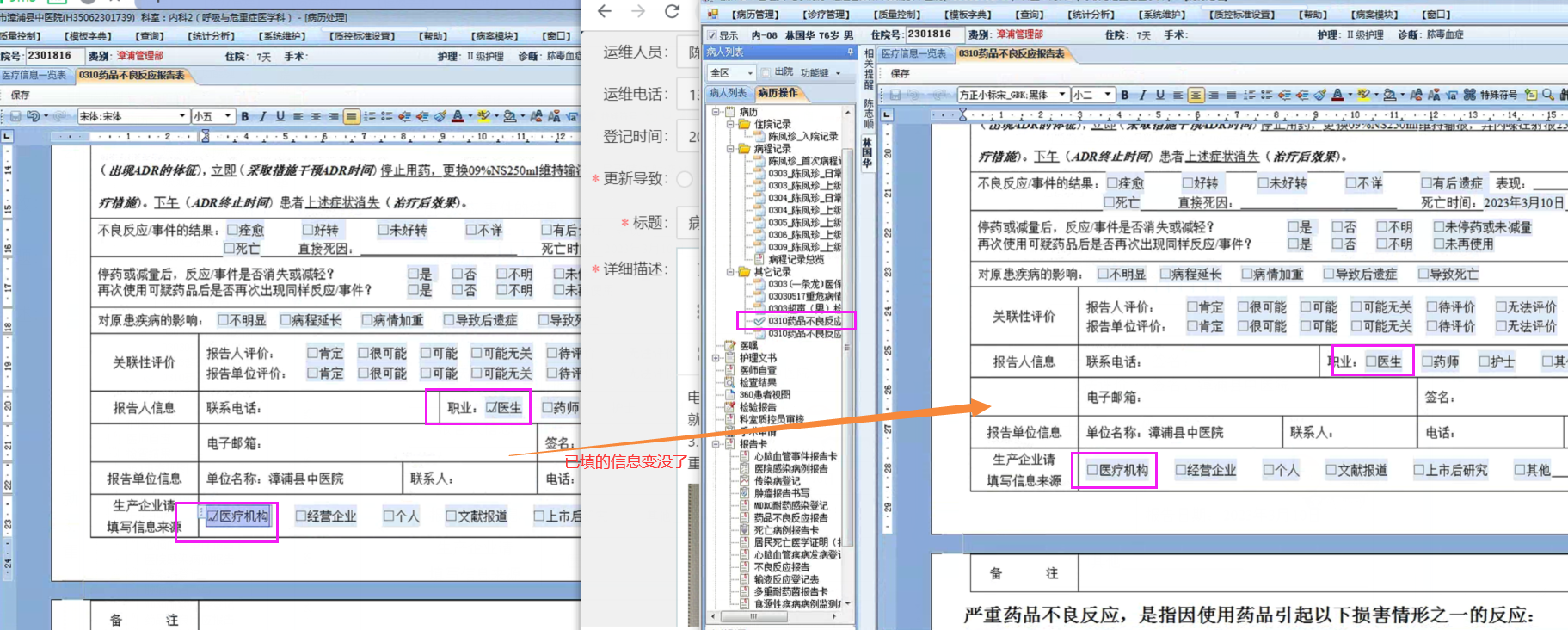Click font color icon in left editor toolbar
1568x630 pixels.
458,116
